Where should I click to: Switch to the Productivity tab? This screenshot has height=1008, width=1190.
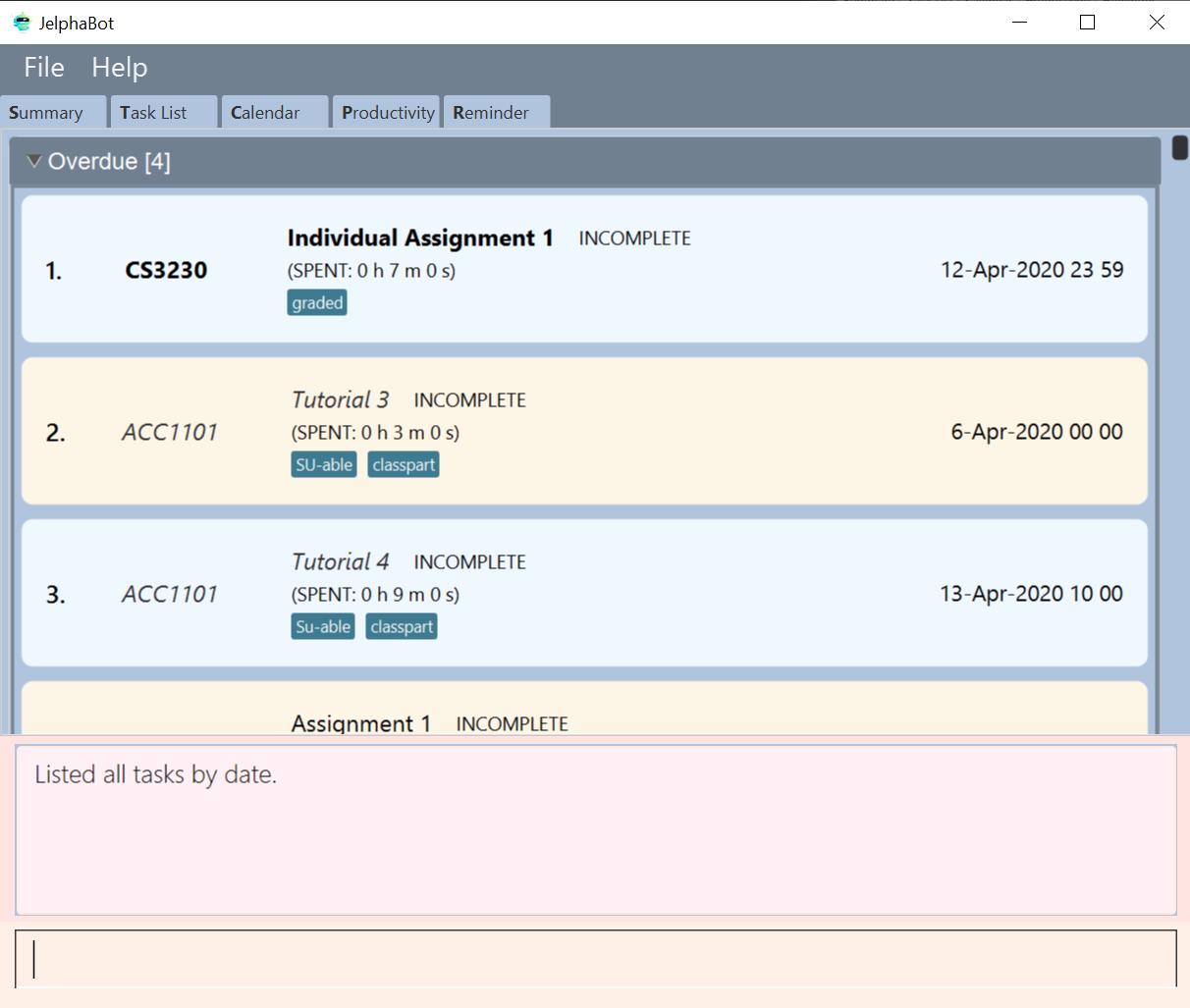coord(386,113)
